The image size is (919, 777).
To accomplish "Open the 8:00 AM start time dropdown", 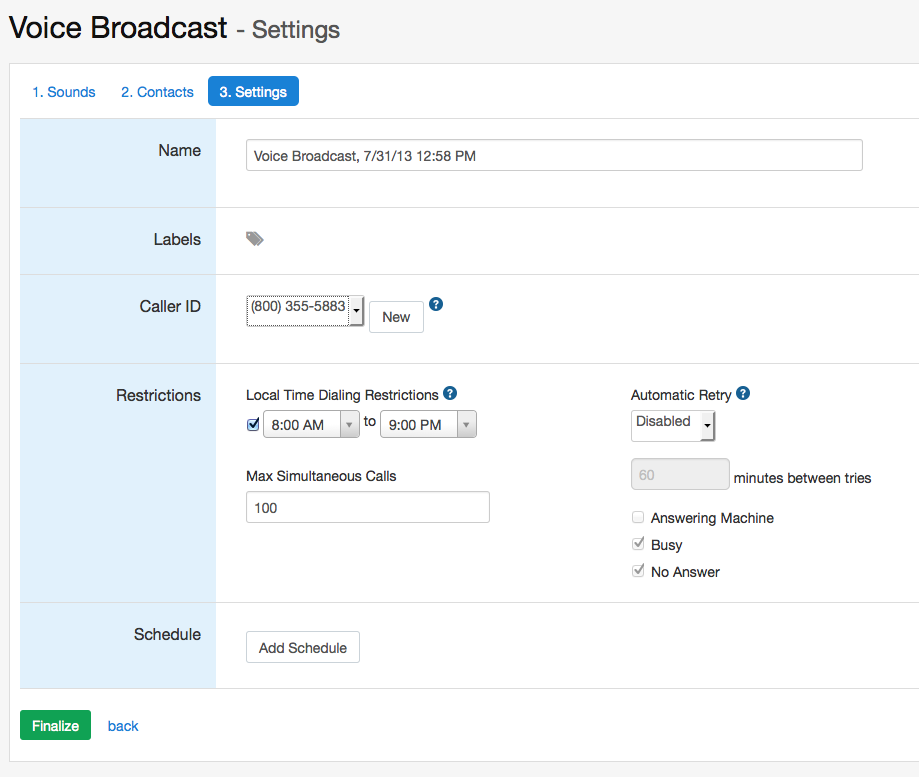I will pyautogui.click(x=311, y=424).
